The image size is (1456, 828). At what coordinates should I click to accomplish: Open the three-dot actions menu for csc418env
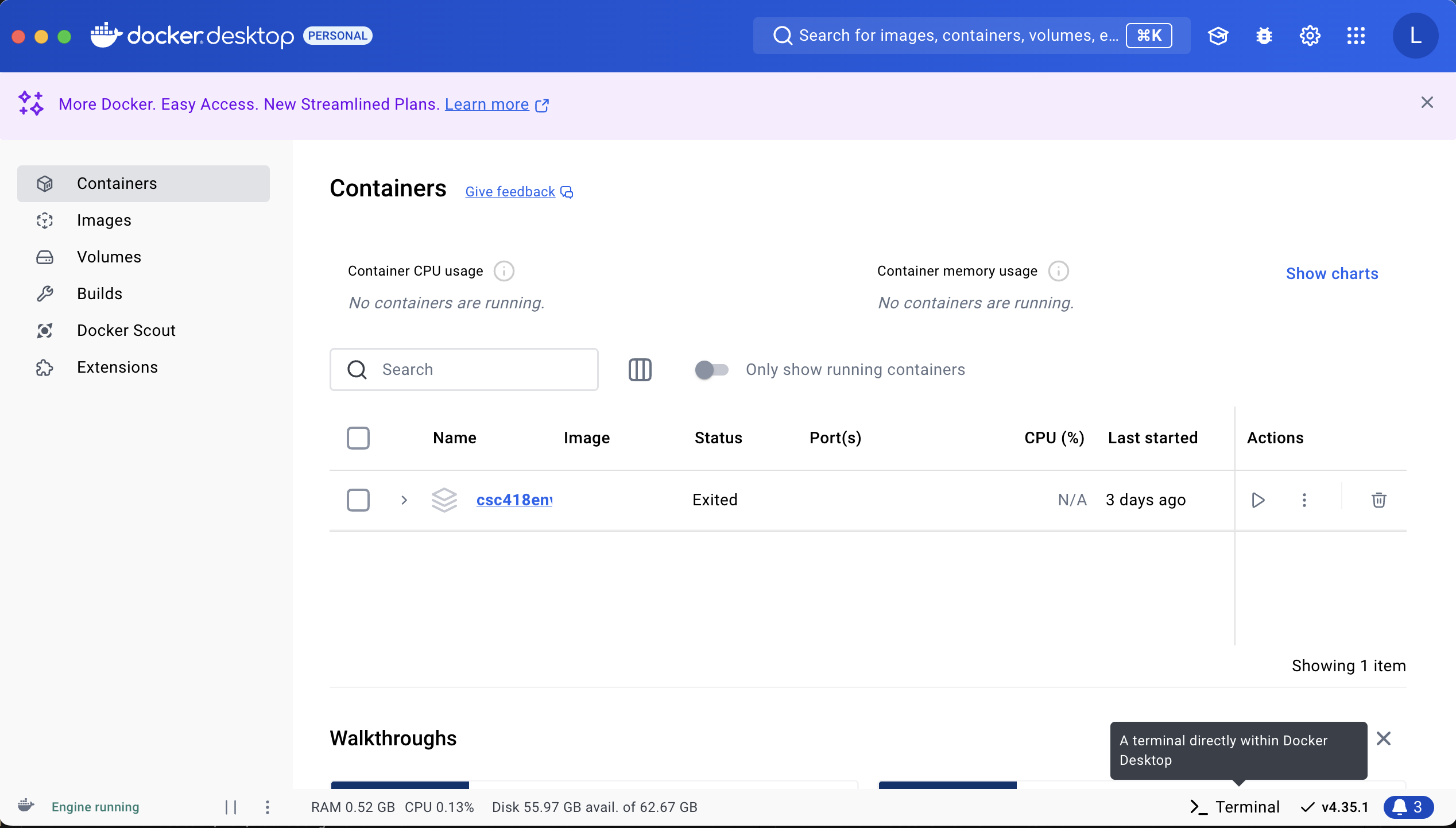click(1304, 500)
